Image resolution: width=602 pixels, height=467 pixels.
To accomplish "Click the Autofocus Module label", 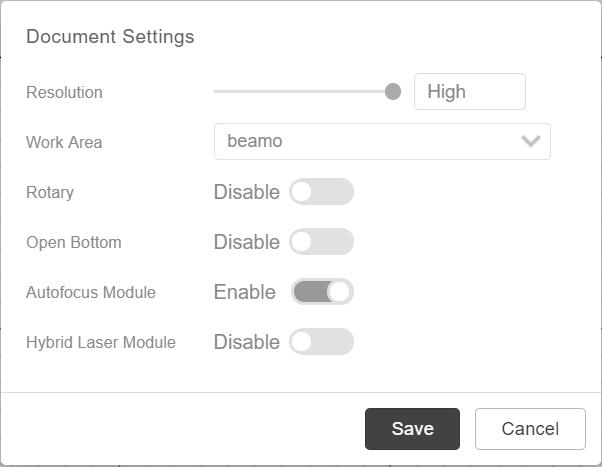I will 91,292.
